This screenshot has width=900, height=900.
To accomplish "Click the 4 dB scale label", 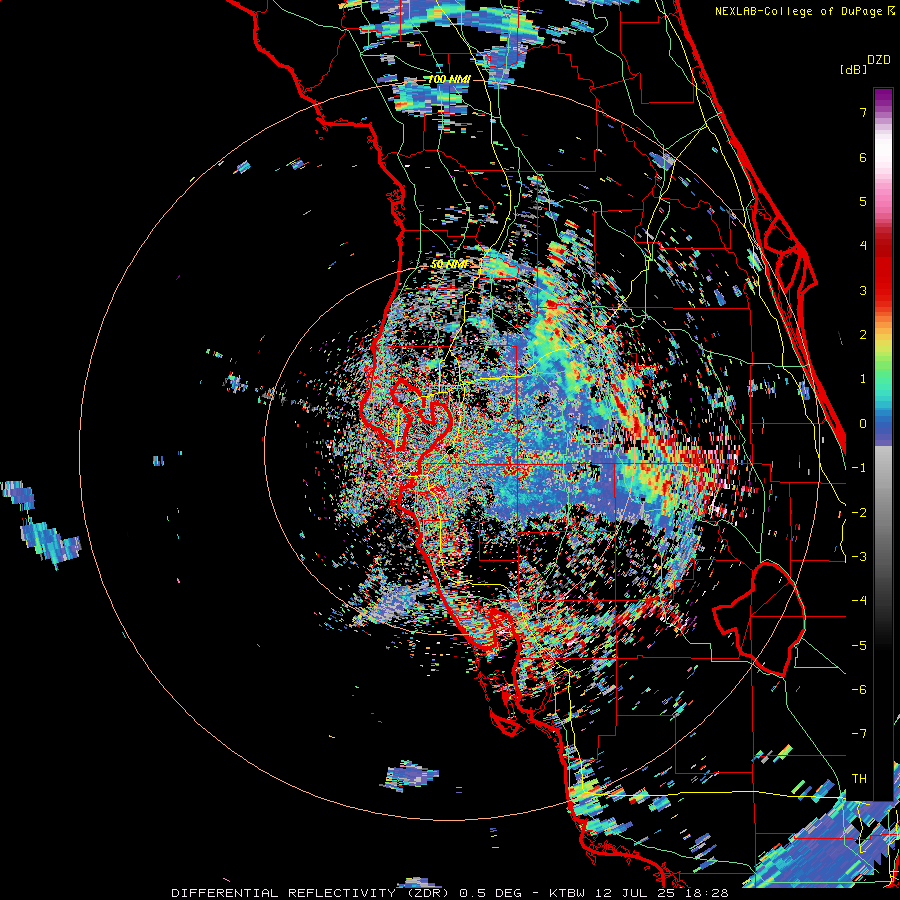I will tap(863, 246).
